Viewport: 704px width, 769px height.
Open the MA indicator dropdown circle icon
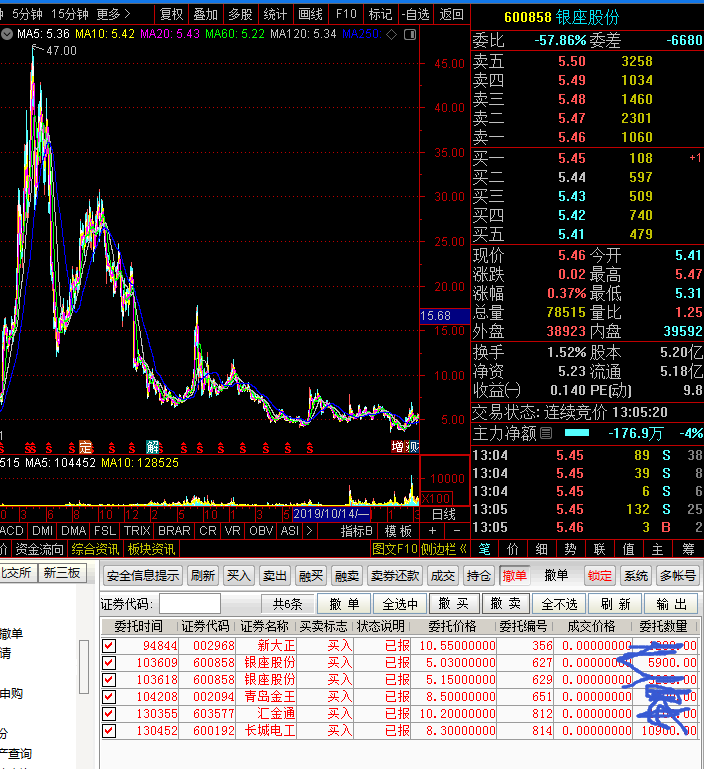(7, 34)
